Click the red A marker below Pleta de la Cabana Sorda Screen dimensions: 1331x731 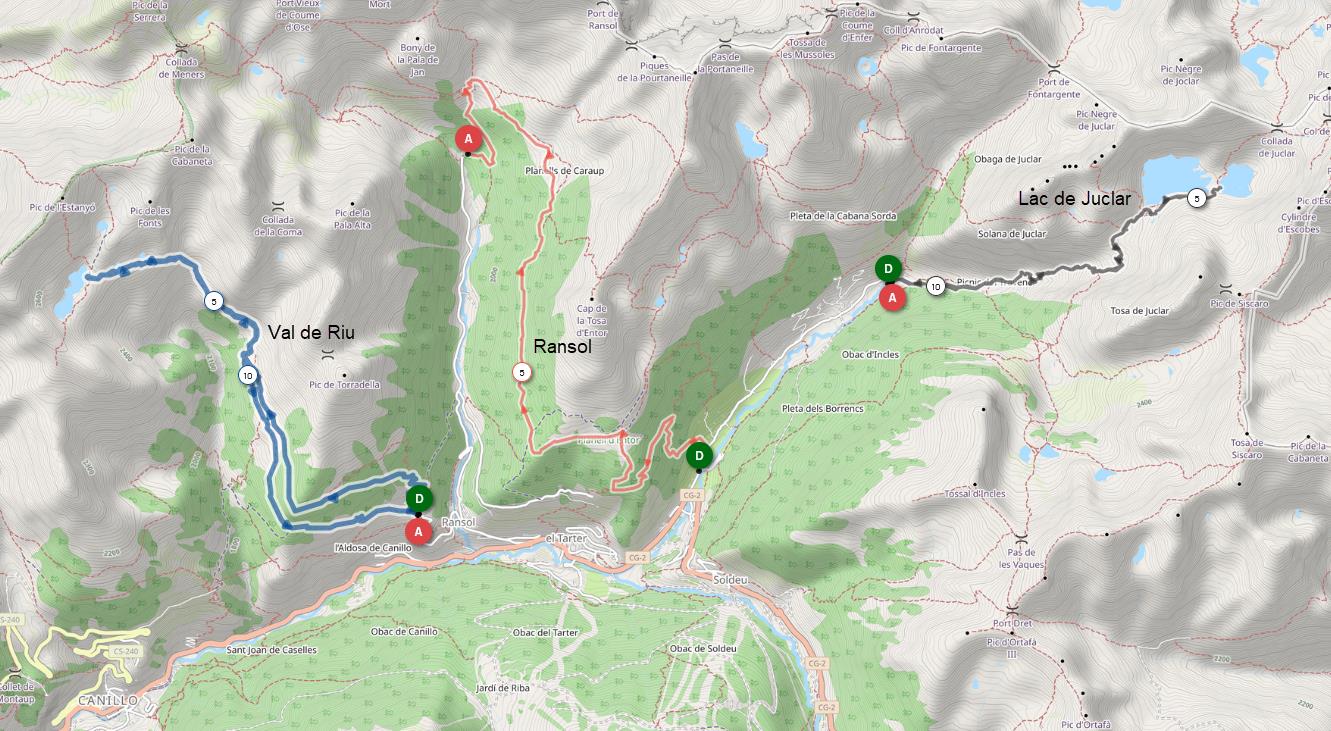click(x=892, y=296)
